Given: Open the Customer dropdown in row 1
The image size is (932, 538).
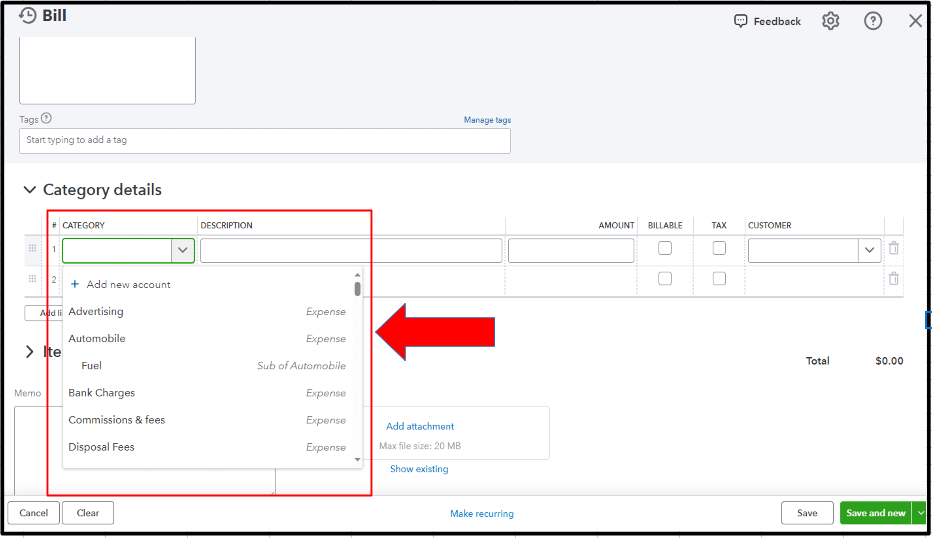Looking at the screenshot, I should click(869, 250).
